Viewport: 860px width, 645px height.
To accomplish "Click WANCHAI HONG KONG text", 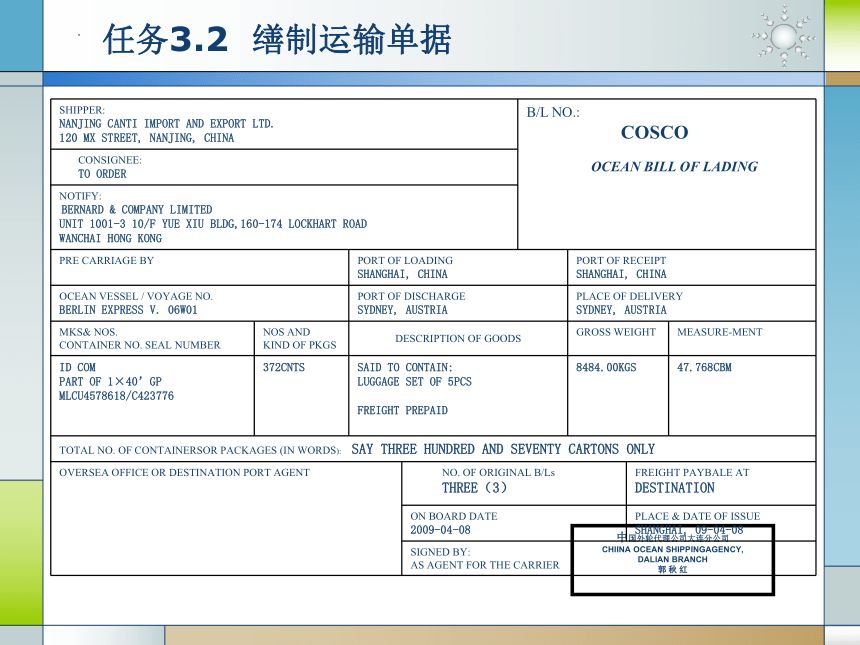I will 110,239.
